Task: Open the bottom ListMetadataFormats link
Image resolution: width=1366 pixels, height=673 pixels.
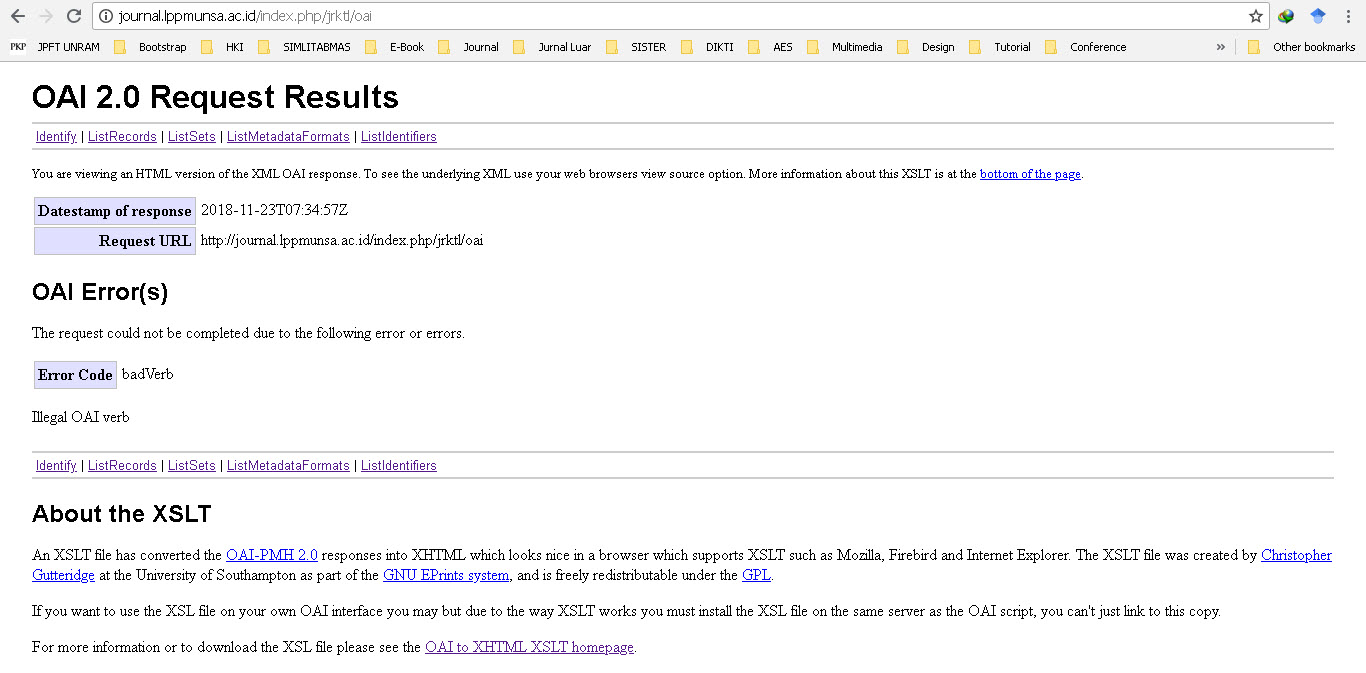Action: point(288,466)
